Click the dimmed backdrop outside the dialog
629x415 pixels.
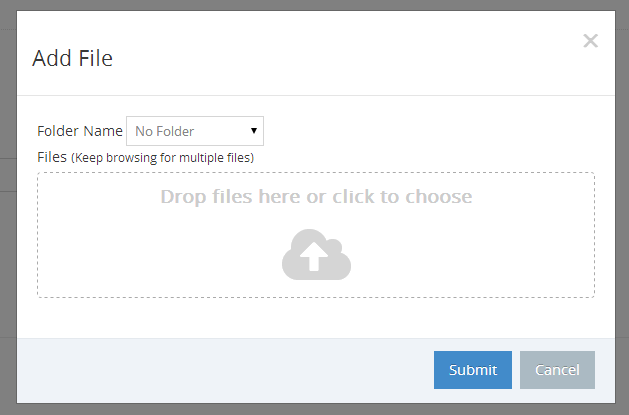click(x=8, y=241)
